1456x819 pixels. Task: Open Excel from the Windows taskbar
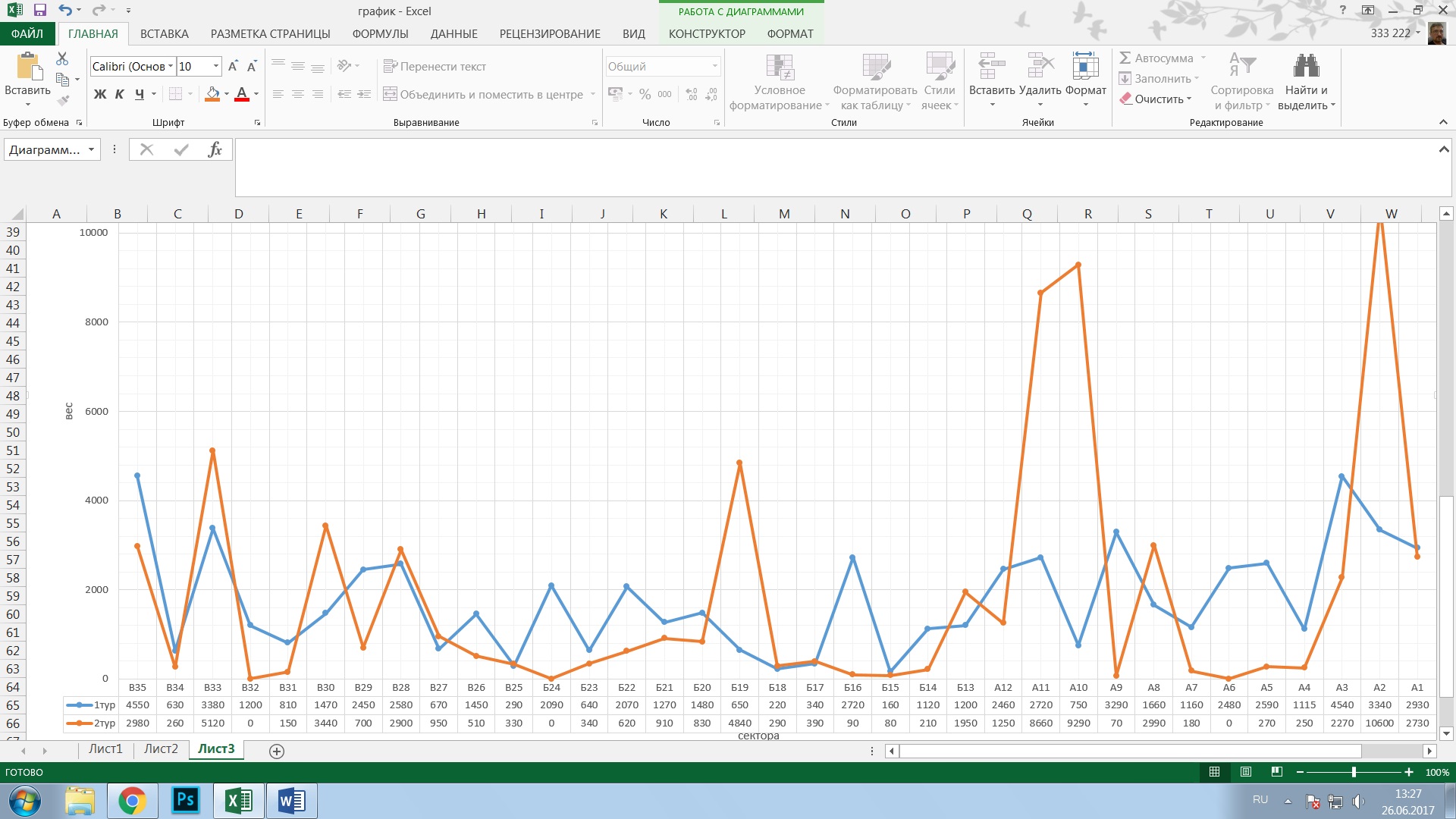point(239,801)
